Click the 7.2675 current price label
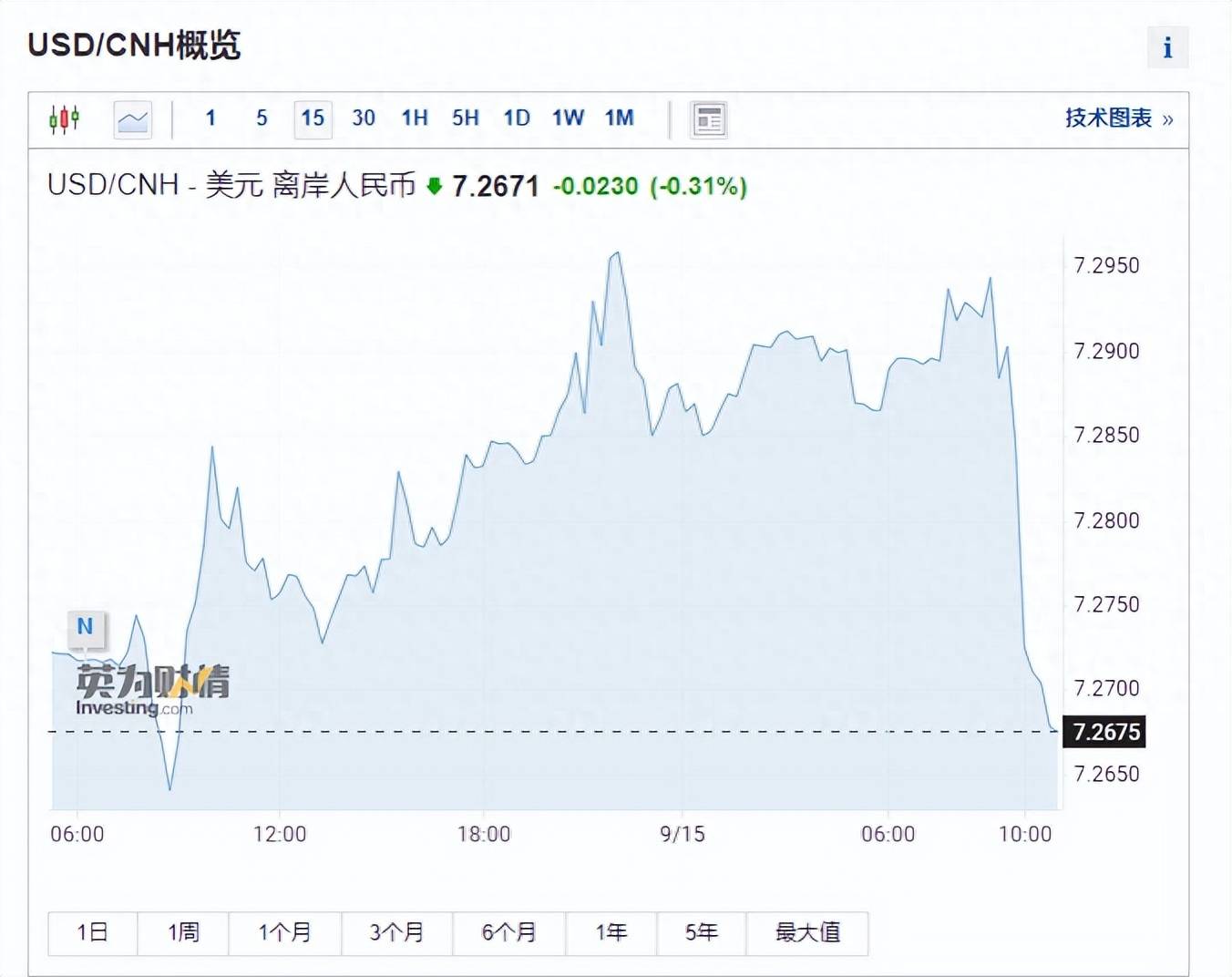The height and width of the screenshot is (977, 1232). click(1105, 732)
